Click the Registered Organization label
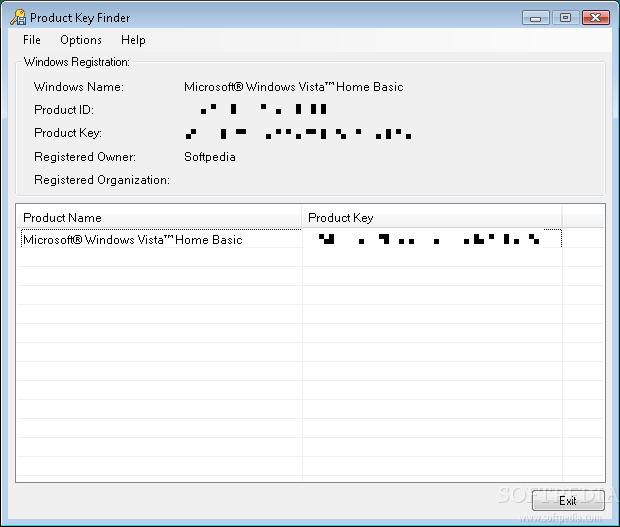The width and height of the screenshot is (620, 527). coord(102,180)
